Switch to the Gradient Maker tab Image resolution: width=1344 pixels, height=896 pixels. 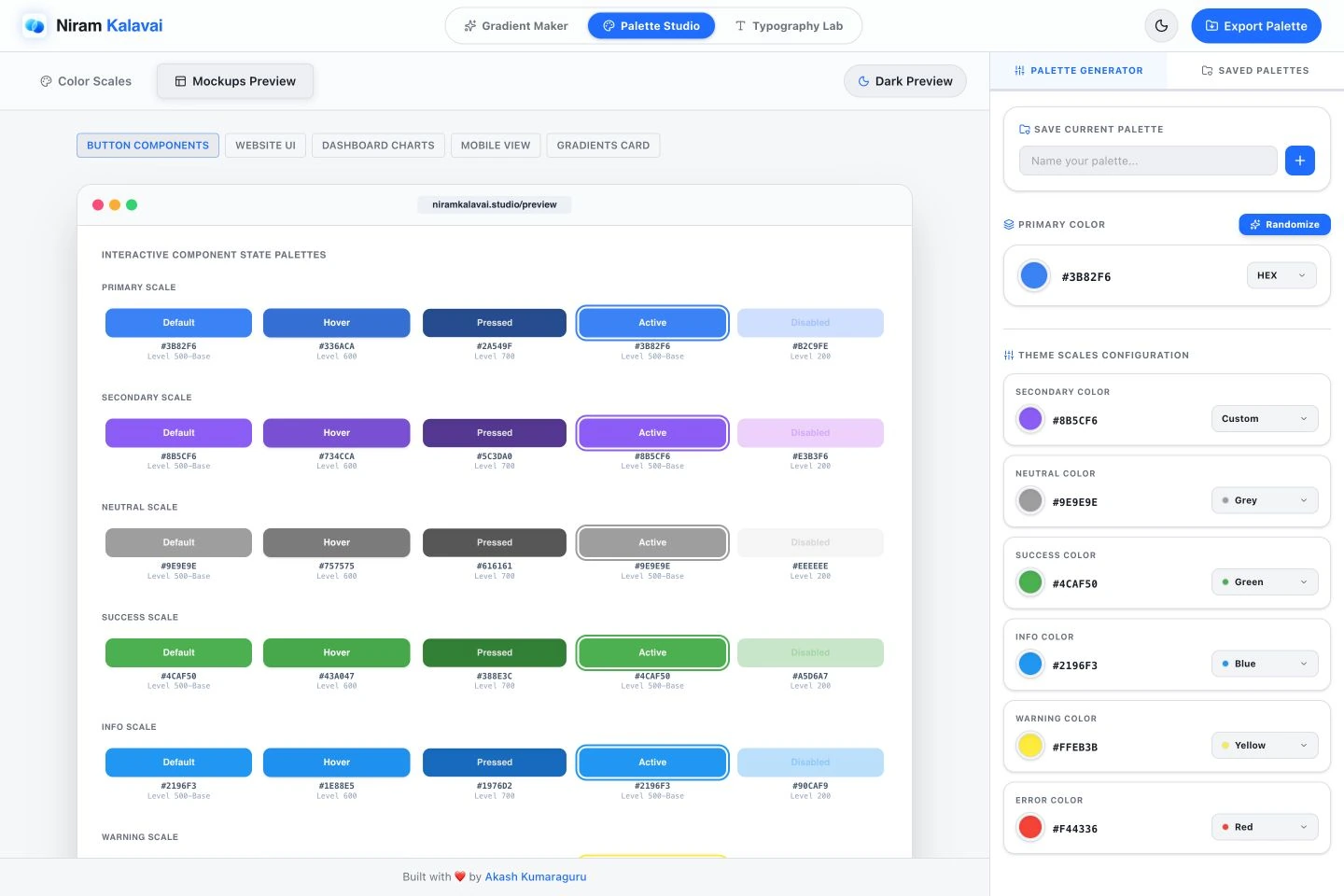point(516,26)
